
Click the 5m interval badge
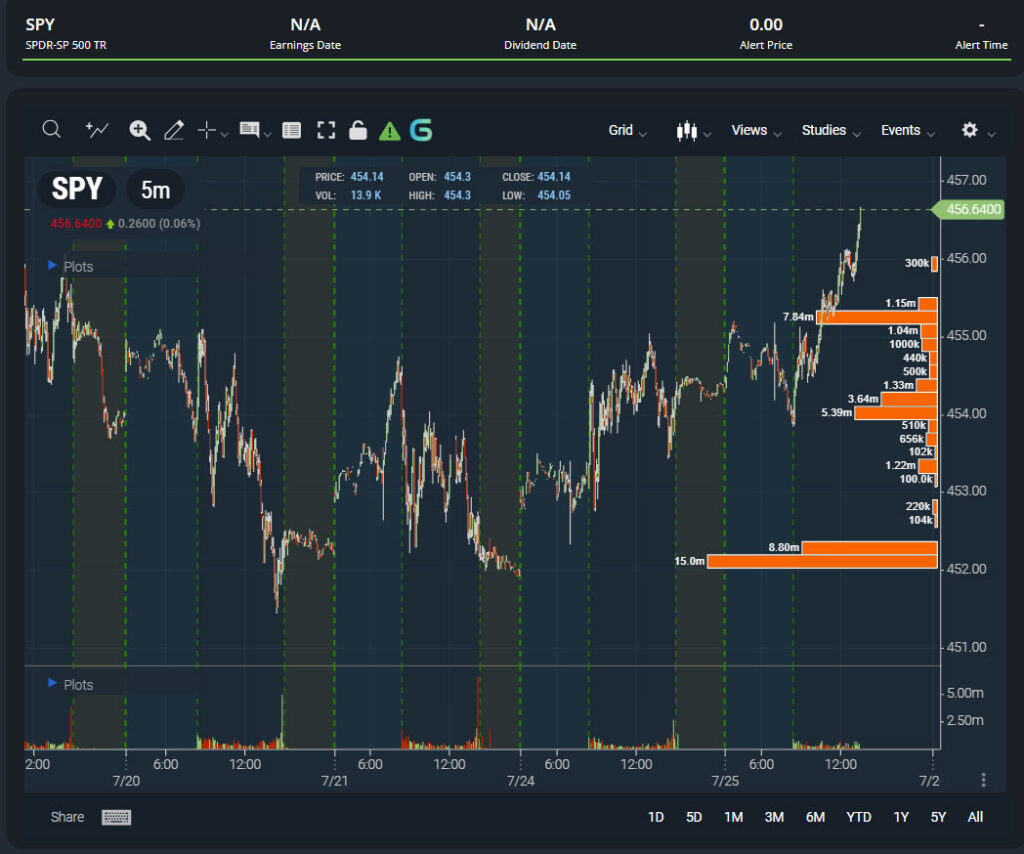pos(155,190)
